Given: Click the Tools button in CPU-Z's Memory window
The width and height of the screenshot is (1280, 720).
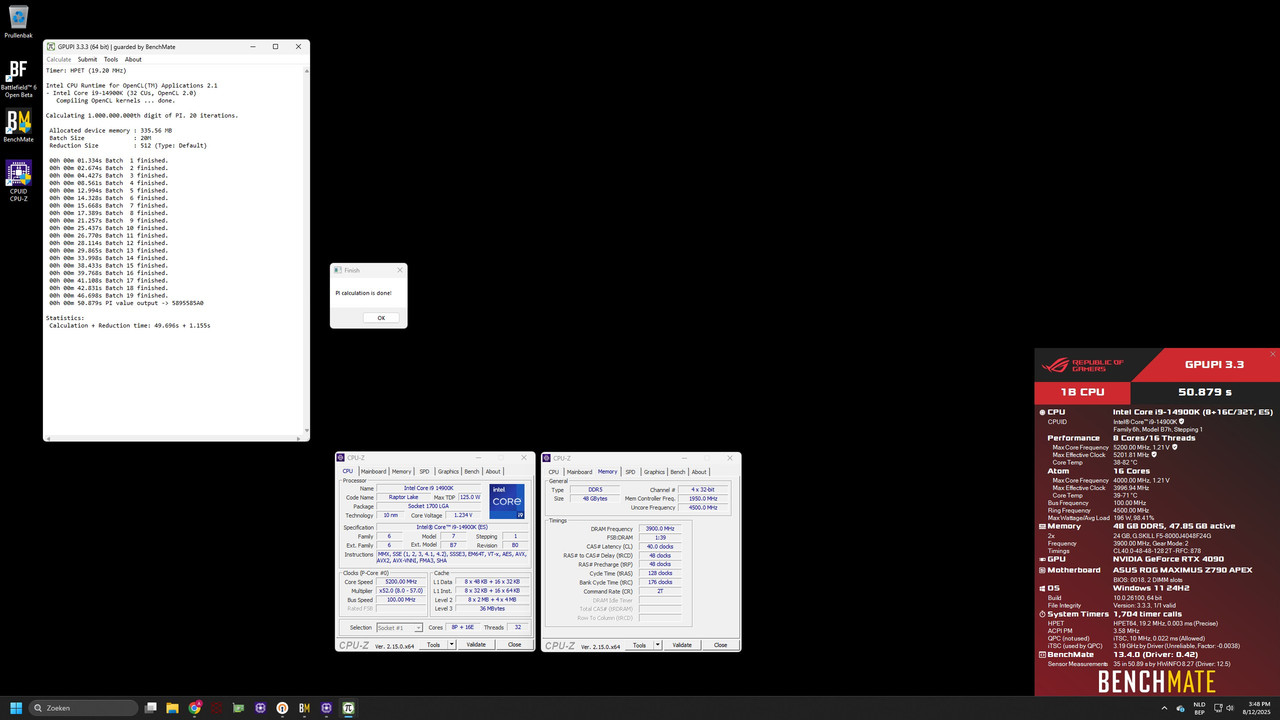Looking at the screenshot, I should coord(639,645).
